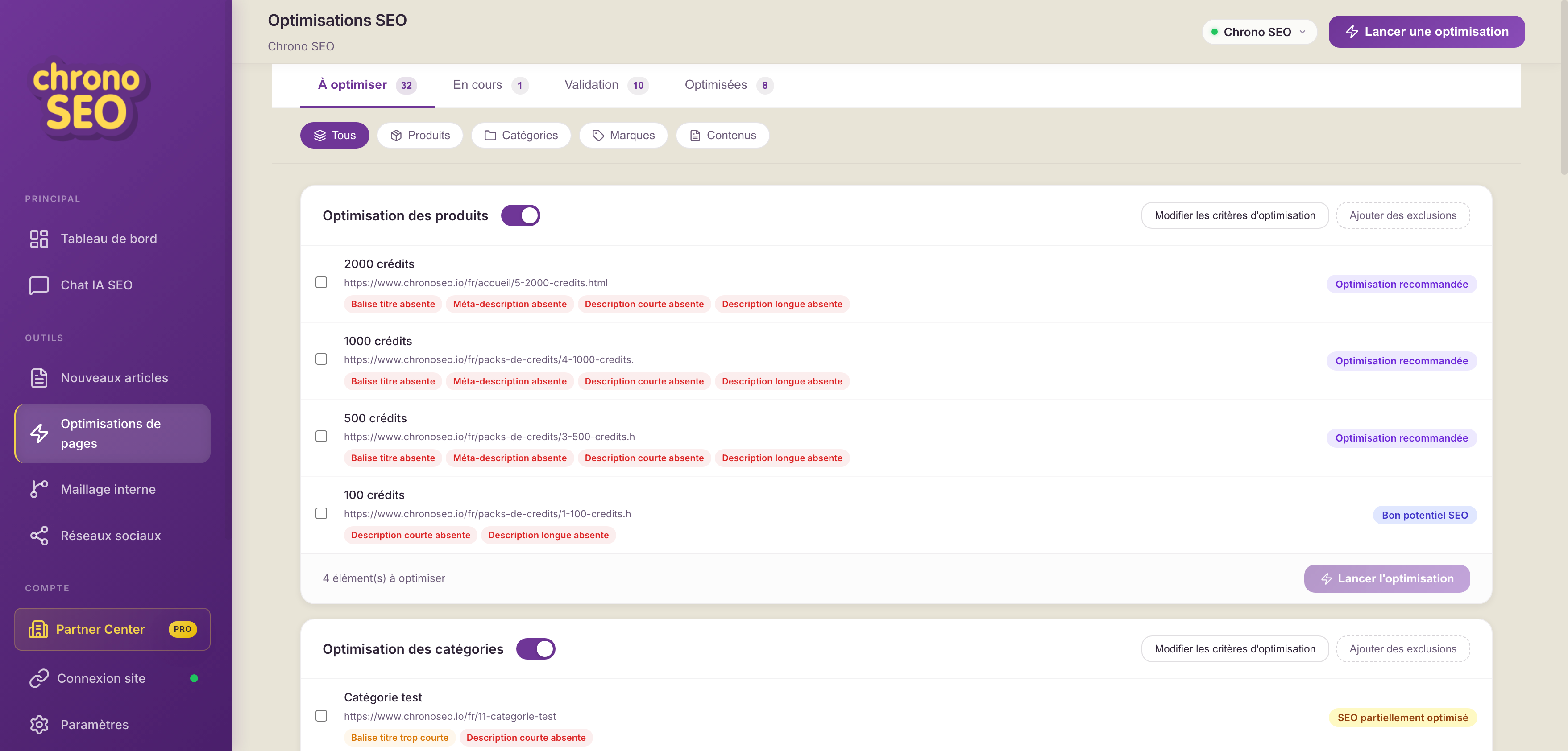Filter by Marques
Viewport: 1568px width, 751px height.
point(623,136)
